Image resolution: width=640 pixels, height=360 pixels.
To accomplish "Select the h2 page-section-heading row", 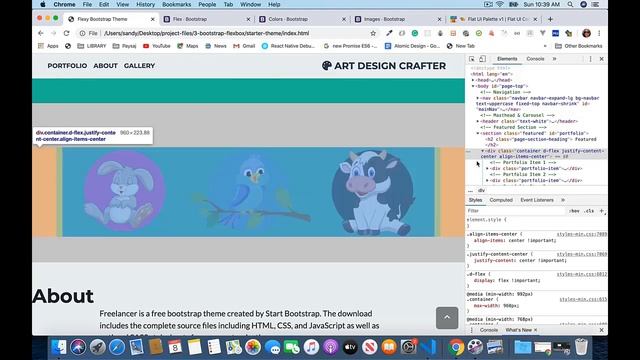I will [541, 142].
